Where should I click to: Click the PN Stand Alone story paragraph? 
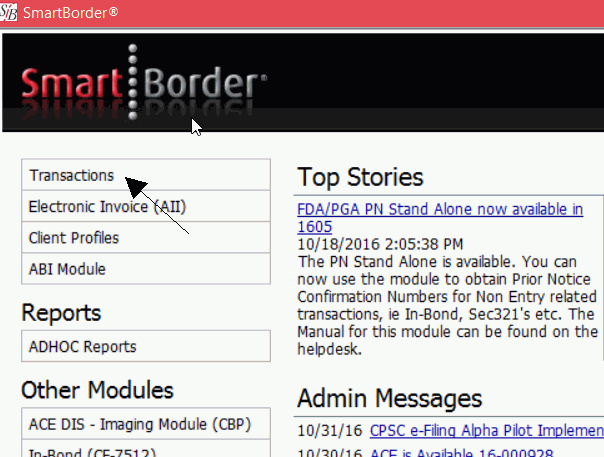pyautogui.click(x=447, y=306)
